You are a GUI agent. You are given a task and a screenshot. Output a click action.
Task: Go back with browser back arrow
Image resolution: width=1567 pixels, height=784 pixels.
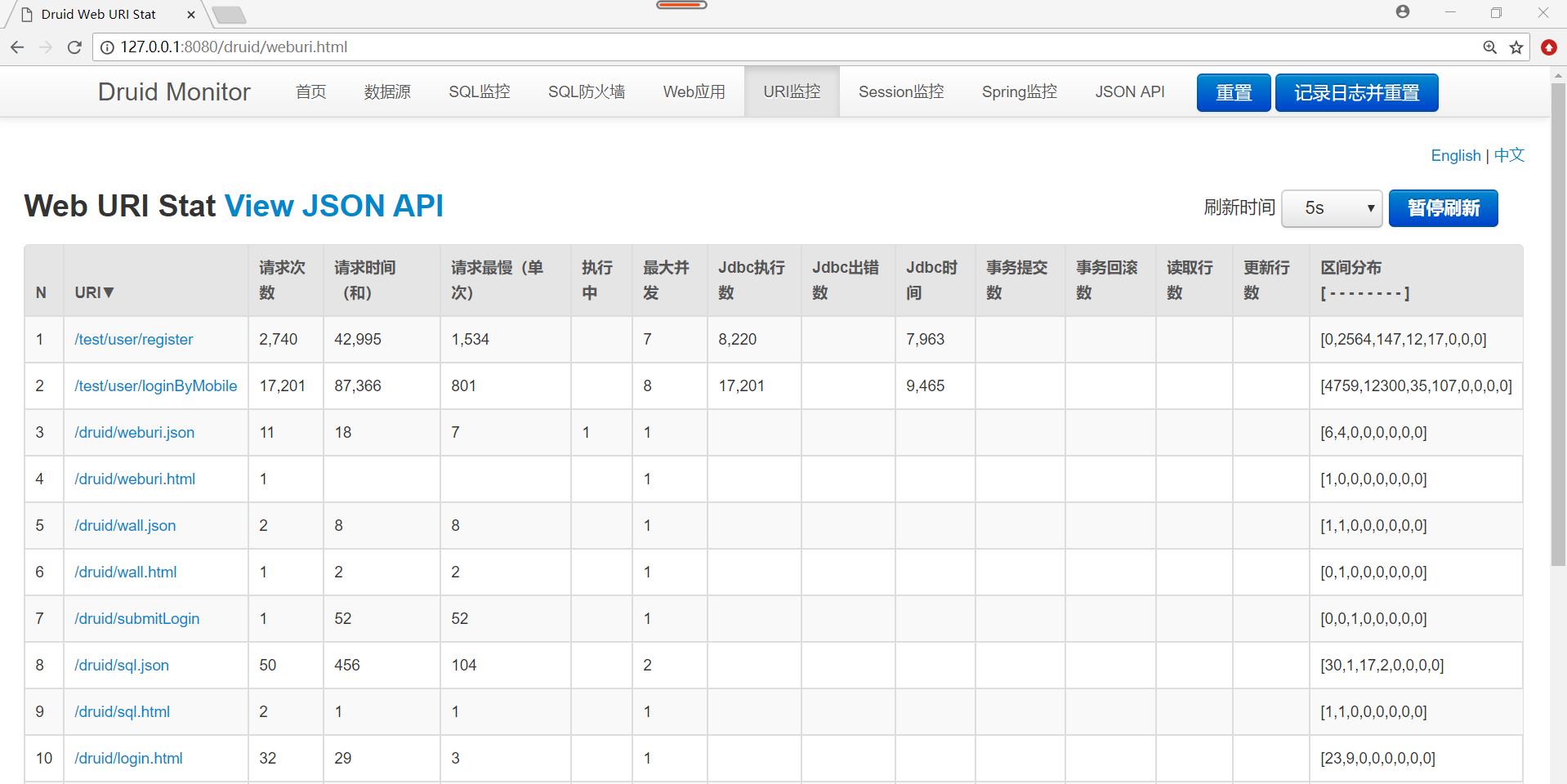[17, 47]
